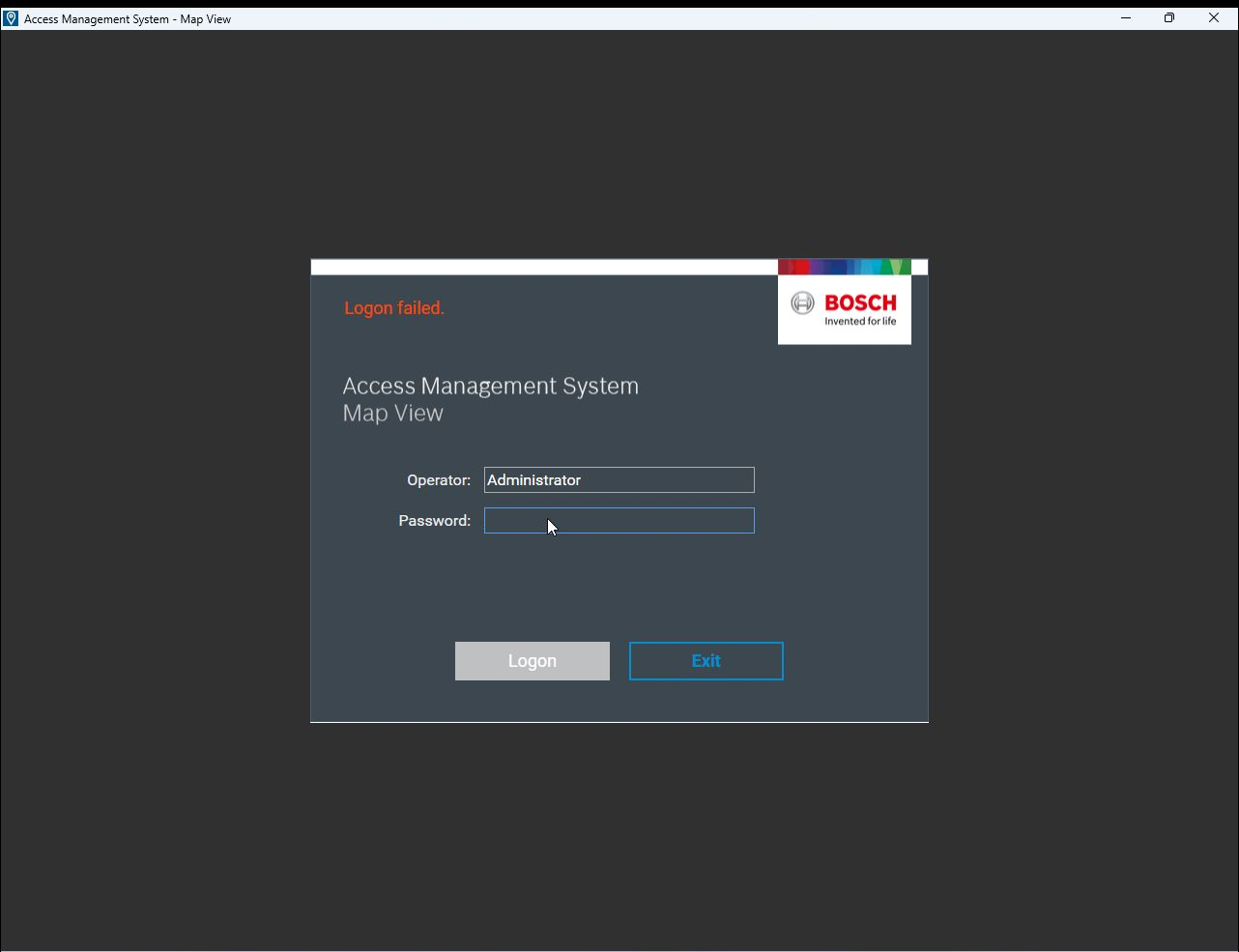Restore down the application window
The width and height of the screenshot is (1239, 952).
pos(1169,18)
